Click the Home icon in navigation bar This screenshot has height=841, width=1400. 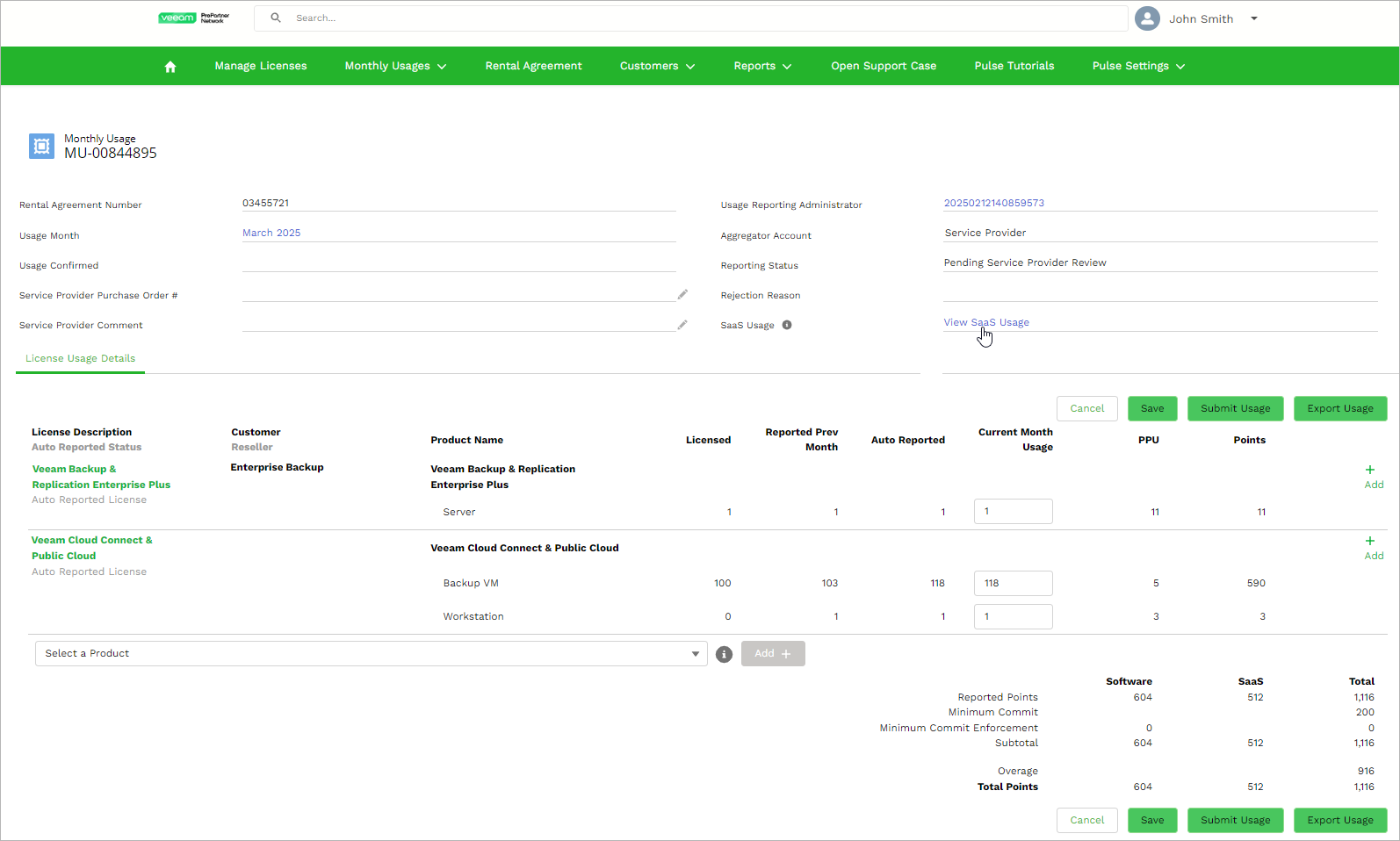170,67
